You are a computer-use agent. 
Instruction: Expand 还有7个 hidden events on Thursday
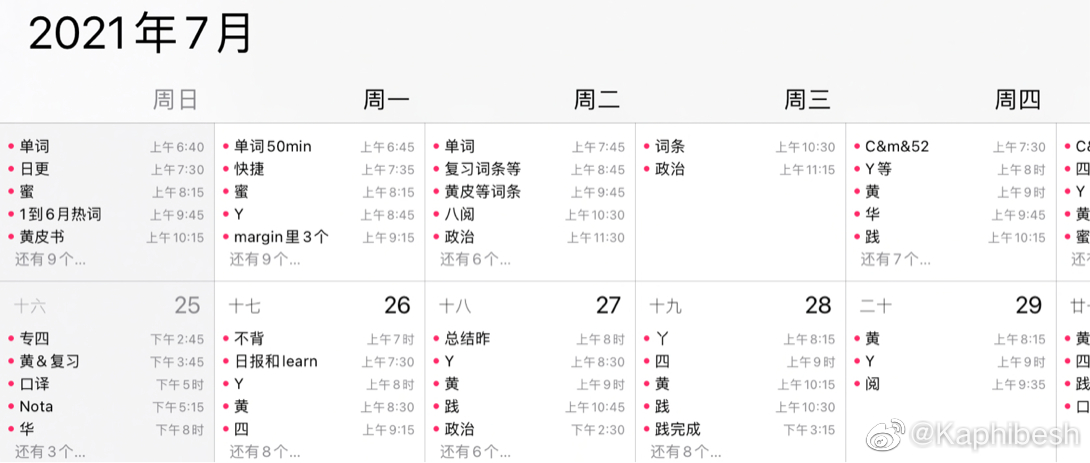coord(895,259)
